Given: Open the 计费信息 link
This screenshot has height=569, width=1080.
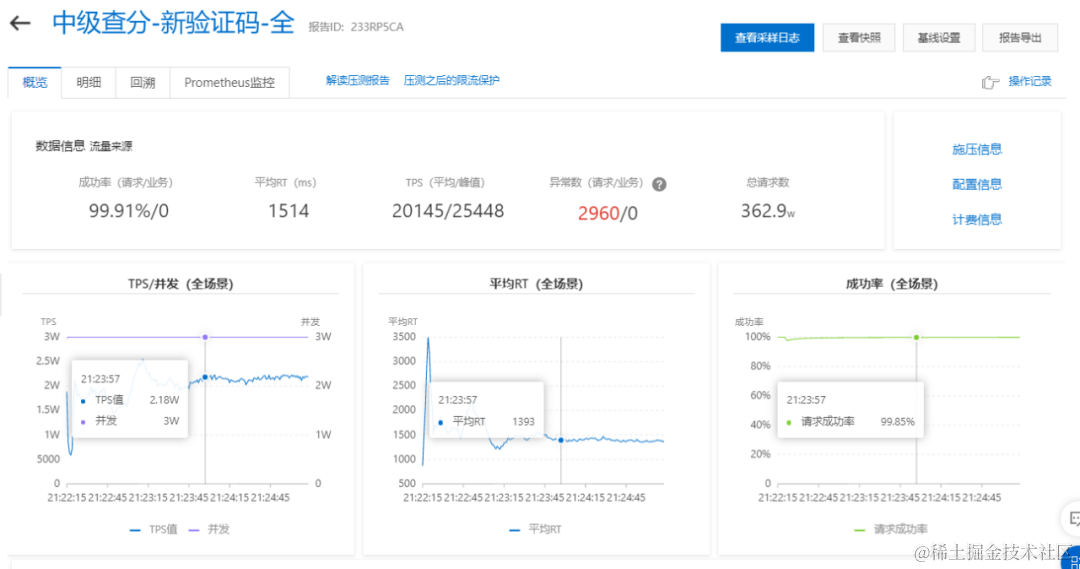Looking at the screenshot, I should [x=977, y=220].
